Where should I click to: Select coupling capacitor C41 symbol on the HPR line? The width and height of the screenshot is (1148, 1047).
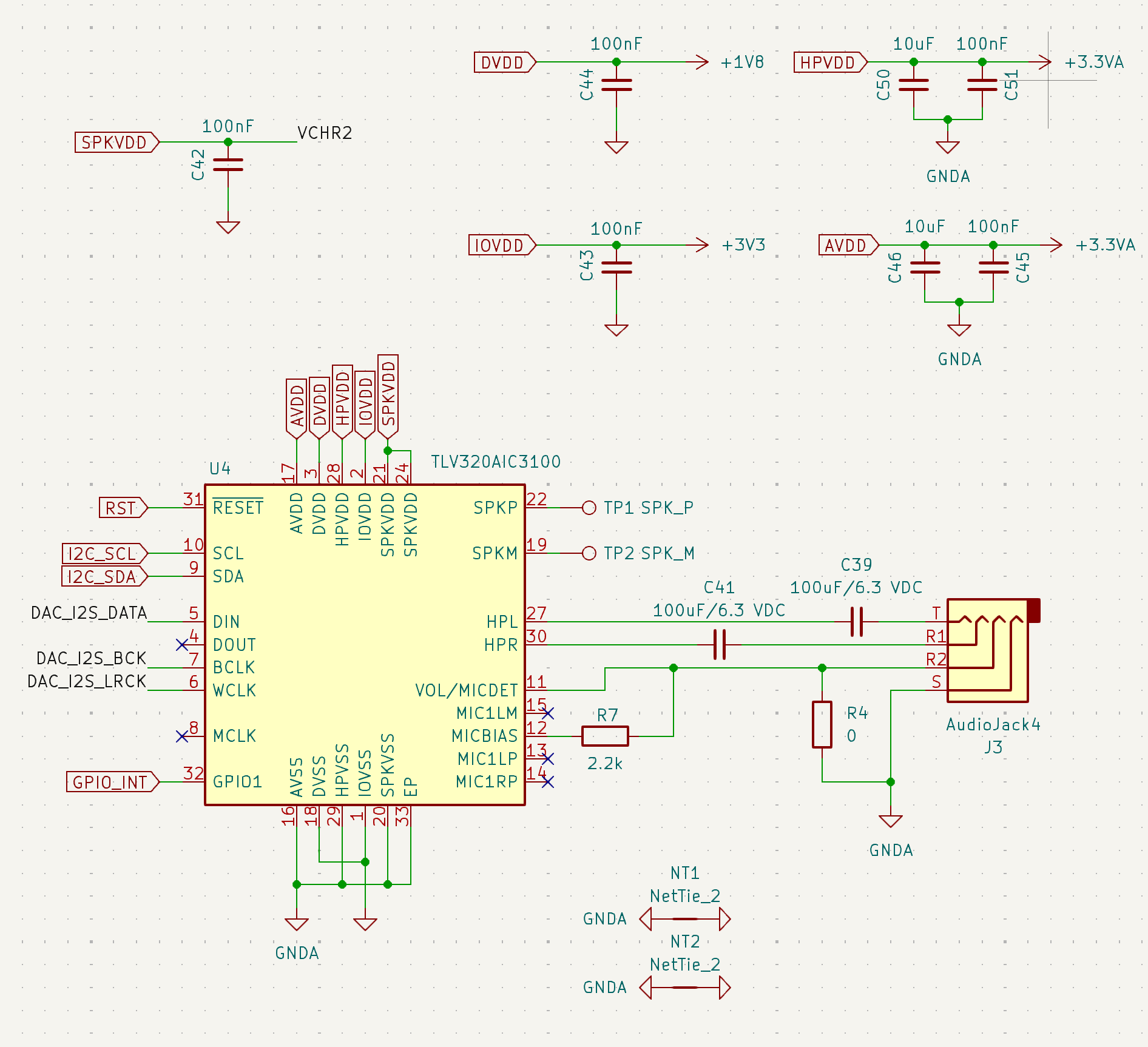pos(720,645)
